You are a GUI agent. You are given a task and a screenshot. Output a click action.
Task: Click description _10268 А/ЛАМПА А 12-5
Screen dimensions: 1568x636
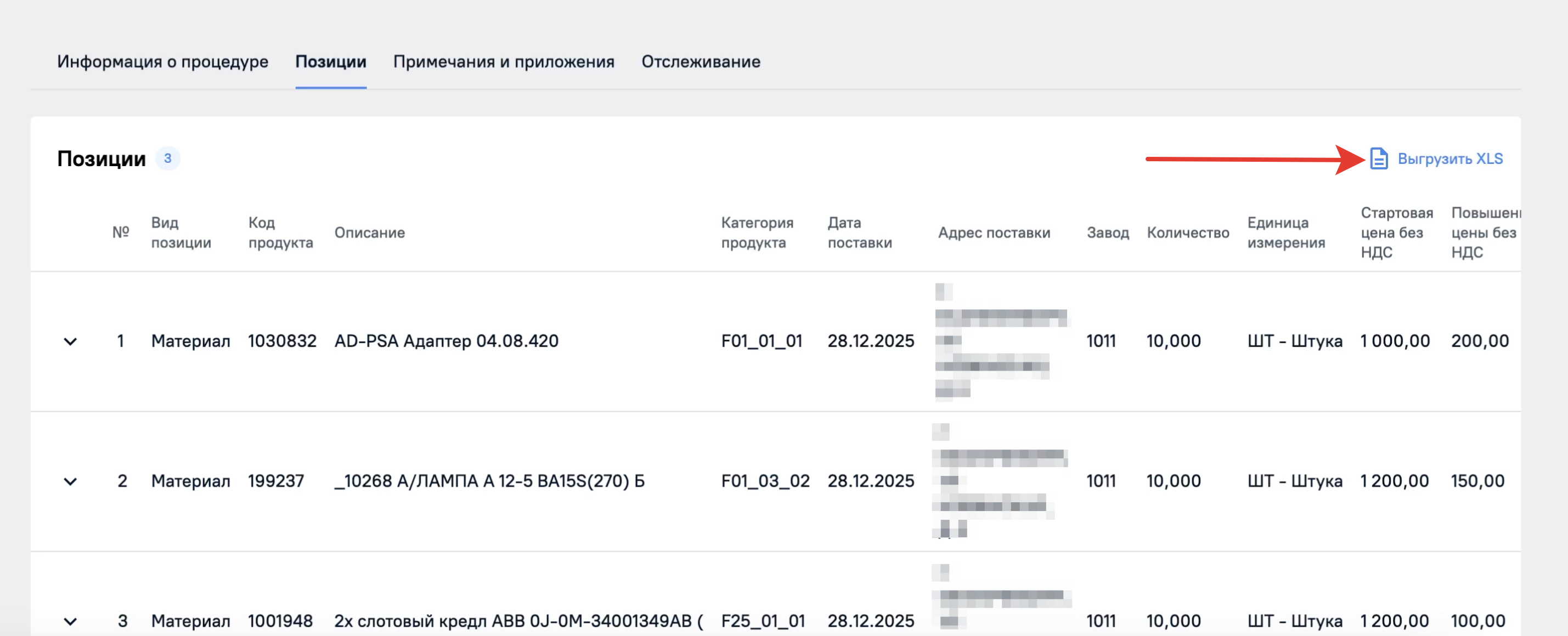489,481
